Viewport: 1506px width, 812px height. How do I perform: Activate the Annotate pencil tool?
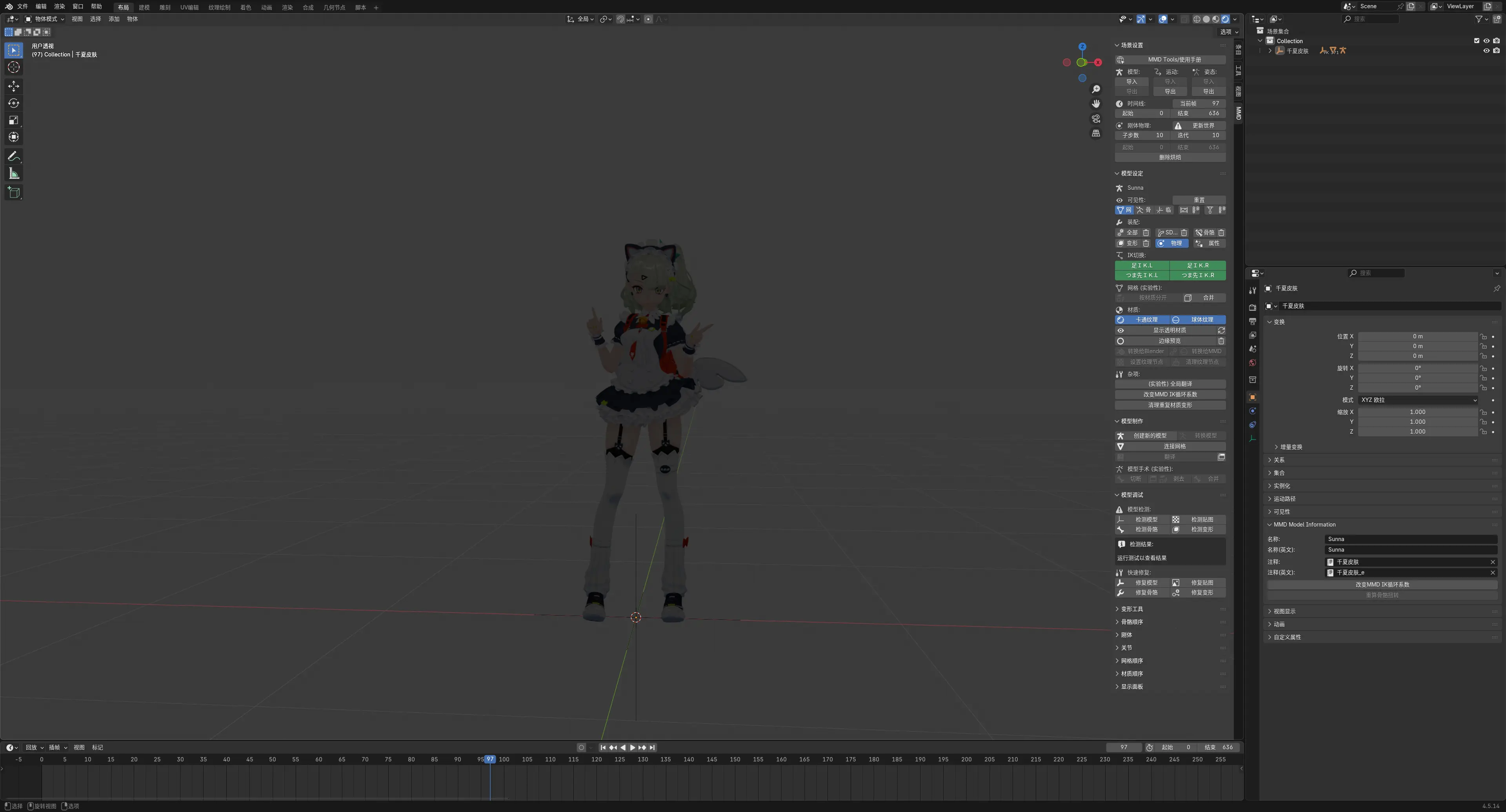coord(13,156)
